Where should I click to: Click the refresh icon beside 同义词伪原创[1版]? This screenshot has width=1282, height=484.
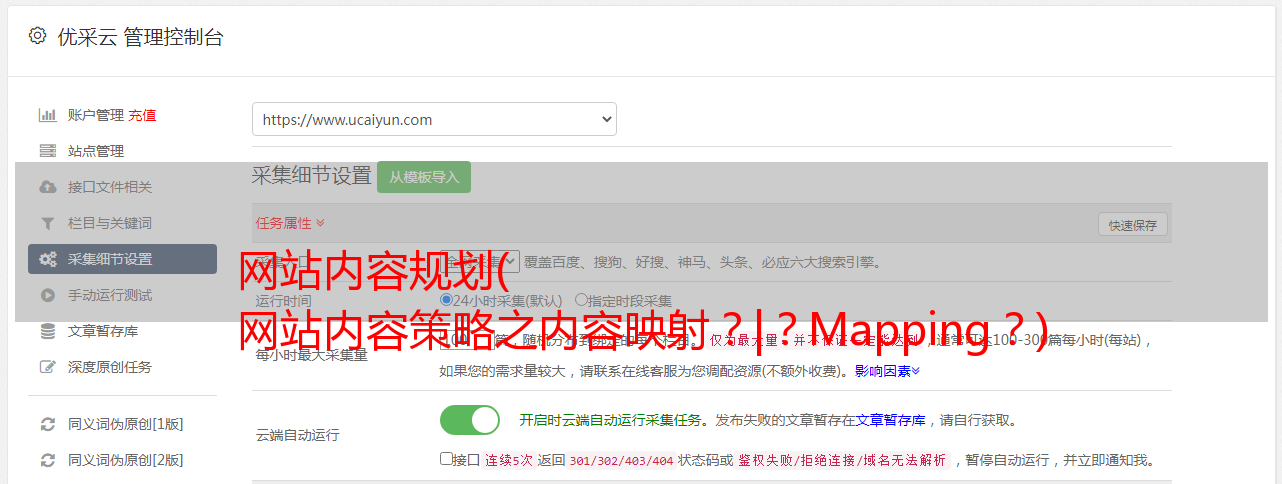[x=47, y=424]
